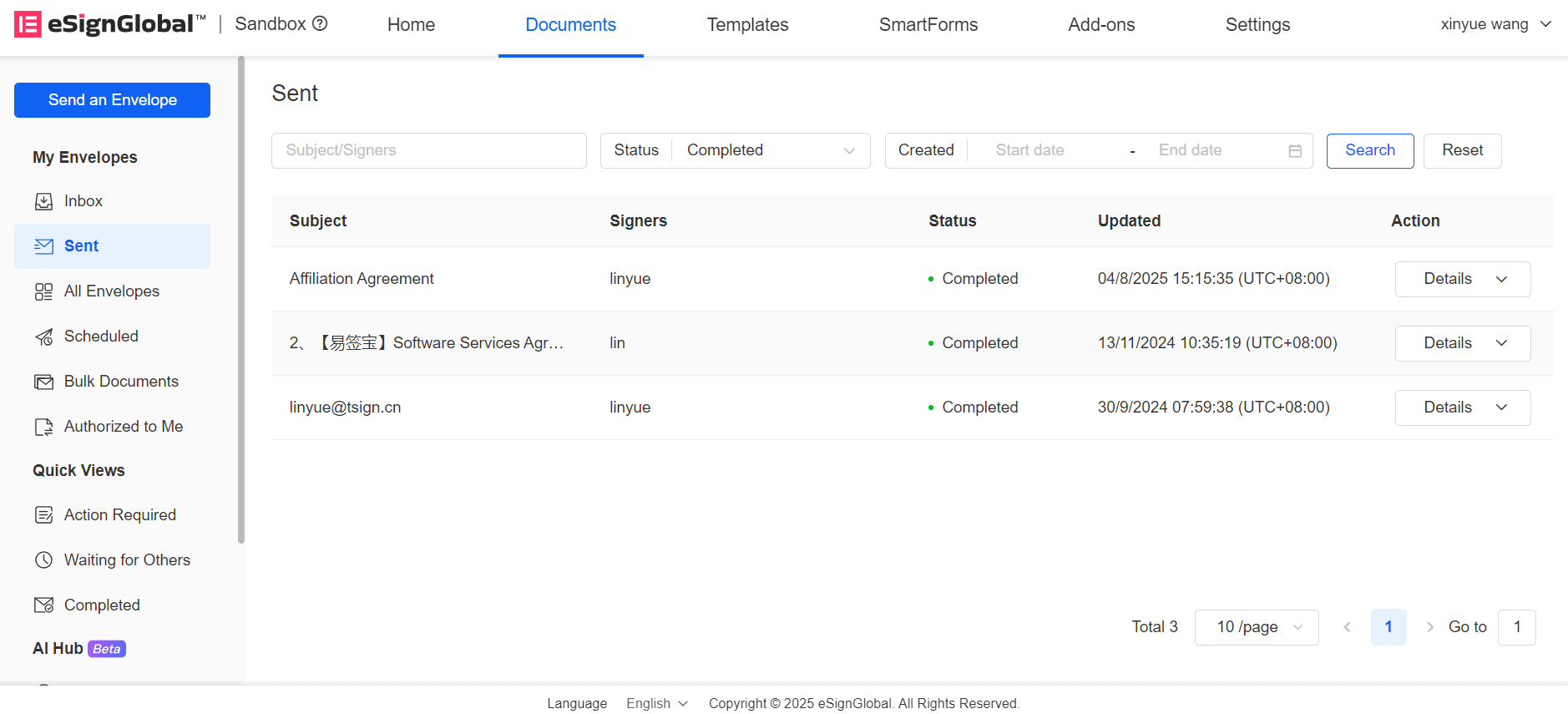Click the Scheduled paper-plane icon
The image size is (1568, 714).
click(x=43, y=337)
